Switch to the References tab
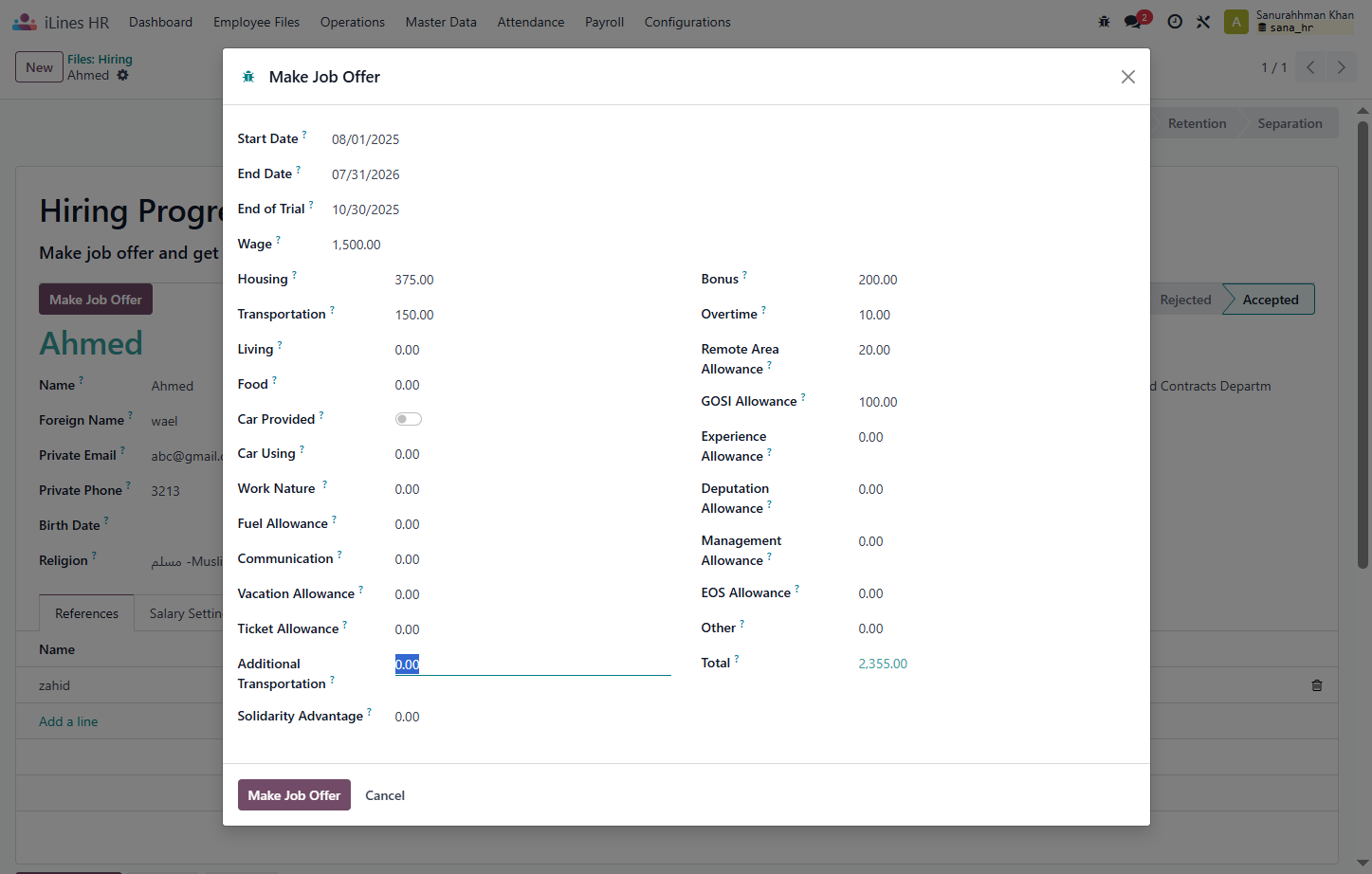 pyautogui.click(x=86, y=613)
